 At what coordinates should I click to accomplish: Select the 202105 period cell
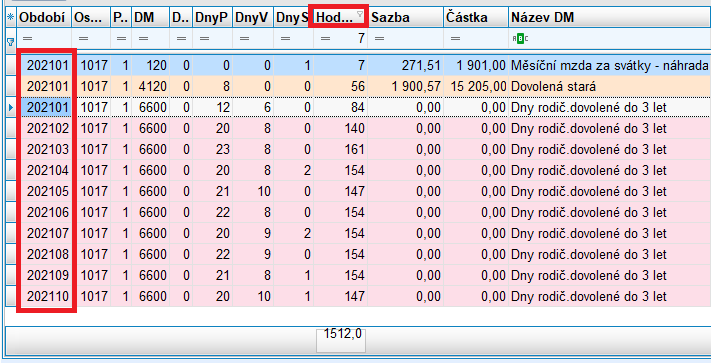click(x=44, y=192)
